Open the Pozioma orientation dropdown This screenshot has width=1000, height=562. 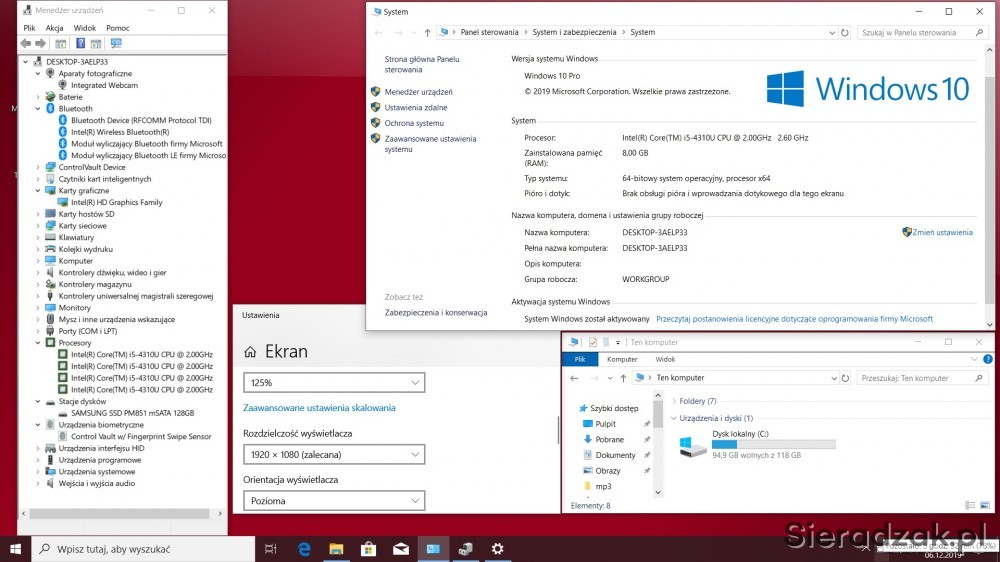click(x=334, y=501)
